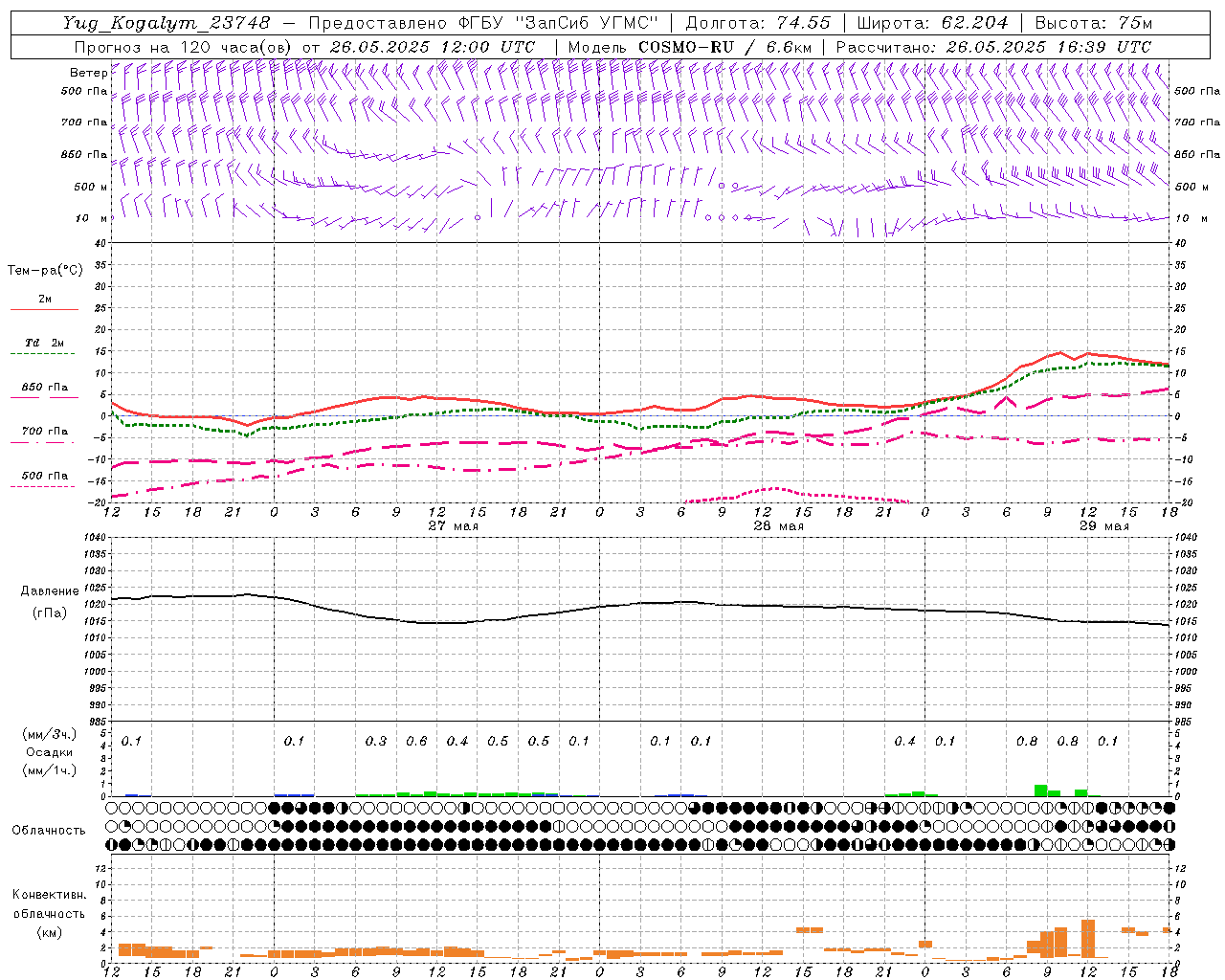Click the 'Широта: 62.204' header field
This screenshot has height=980, width=1225.
pos(932,23)
